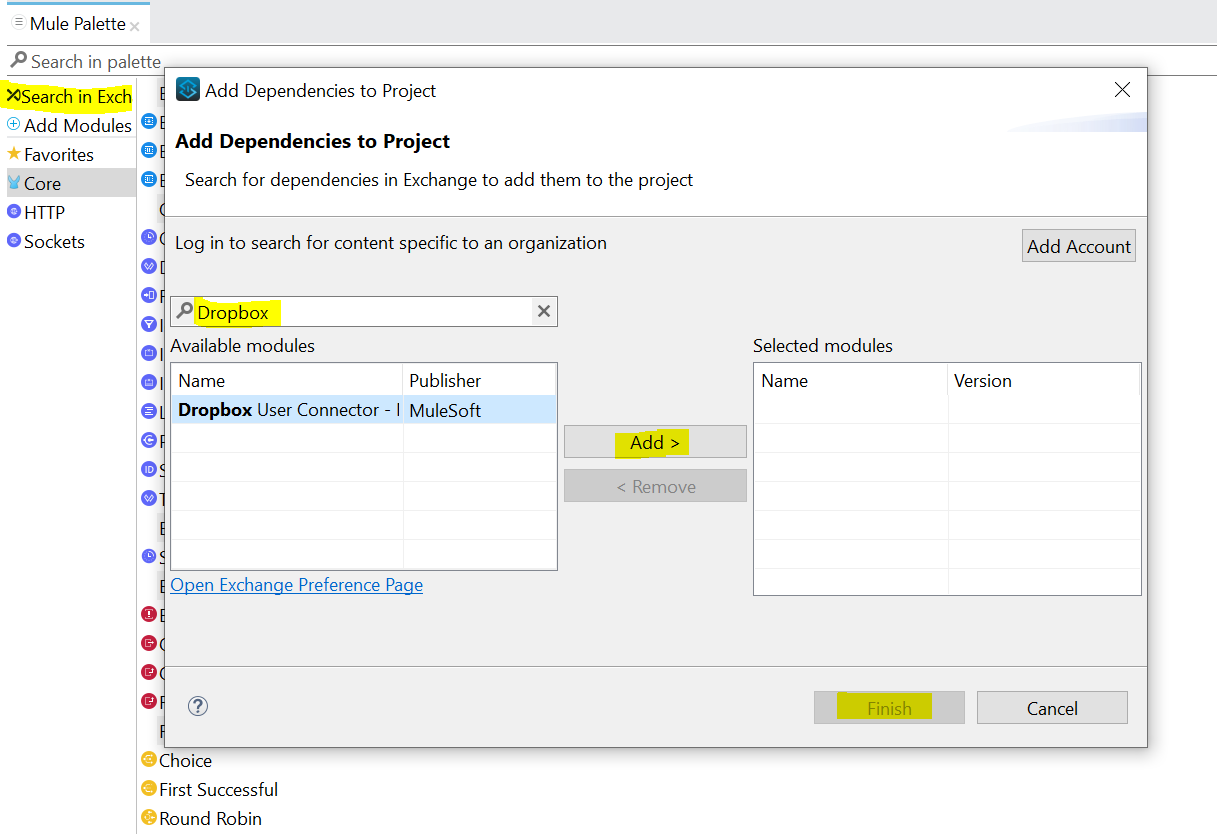Select the Sockets module icon

pos(14,241)
